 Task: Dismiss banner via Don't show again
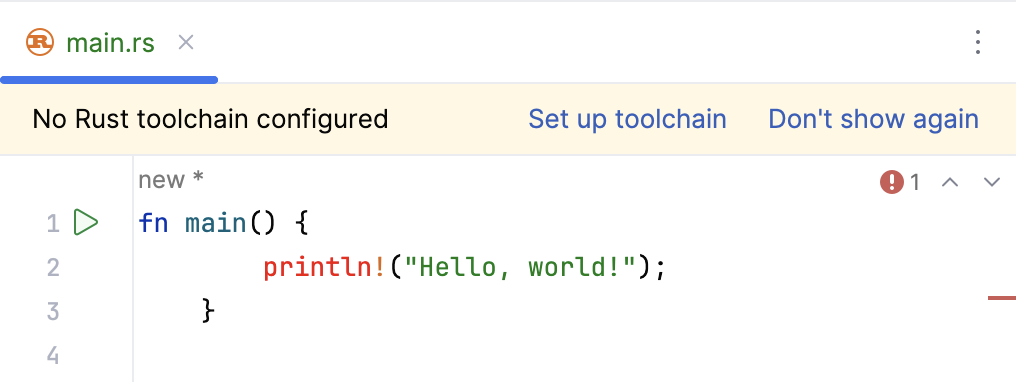tap(873, 119)
